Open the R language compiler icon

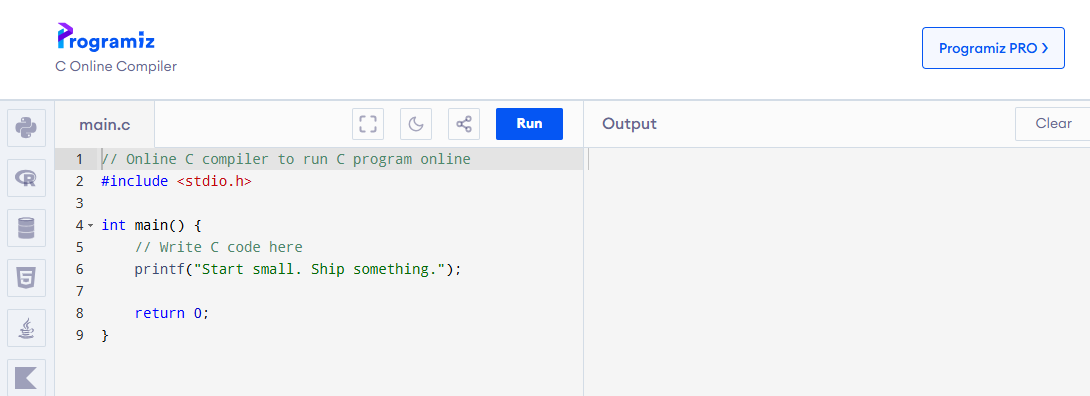26,178
